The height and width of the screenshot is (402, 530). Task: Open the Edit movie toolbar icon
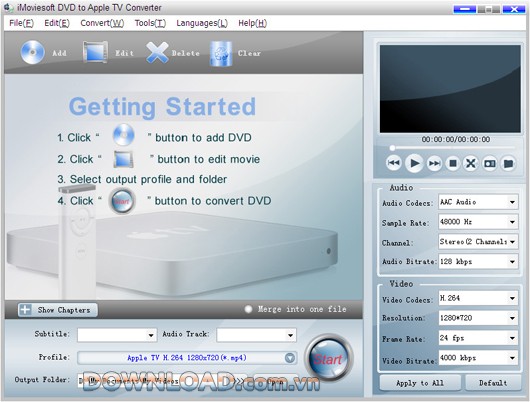[x=95, y=52]
